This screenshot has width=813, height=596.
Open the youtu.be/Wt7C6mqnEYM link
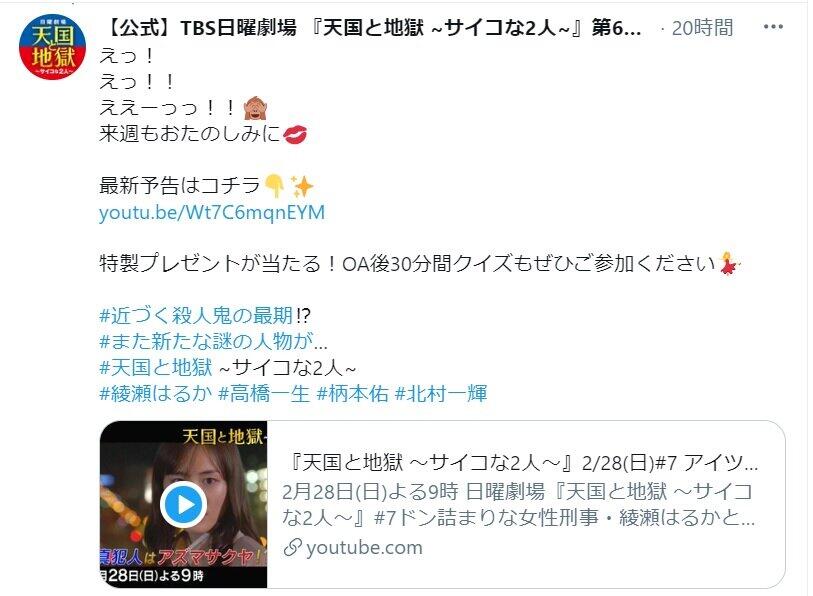[212, 213]
